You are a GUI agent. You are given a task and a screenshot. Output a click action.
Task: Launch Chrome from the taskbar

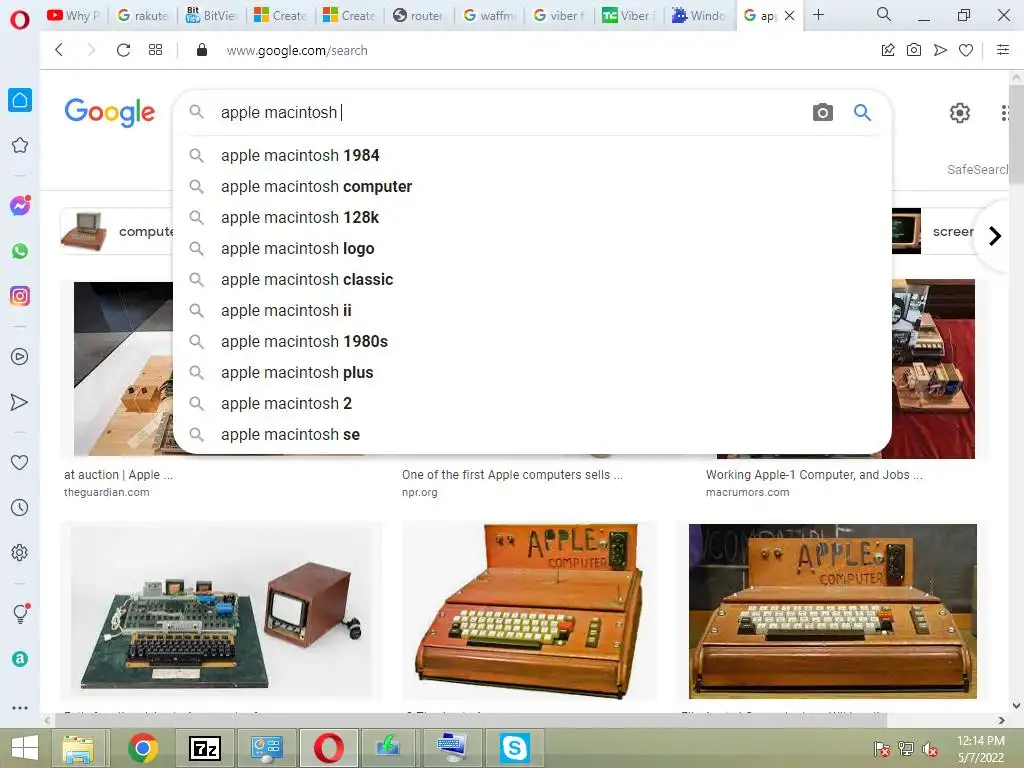143,748
